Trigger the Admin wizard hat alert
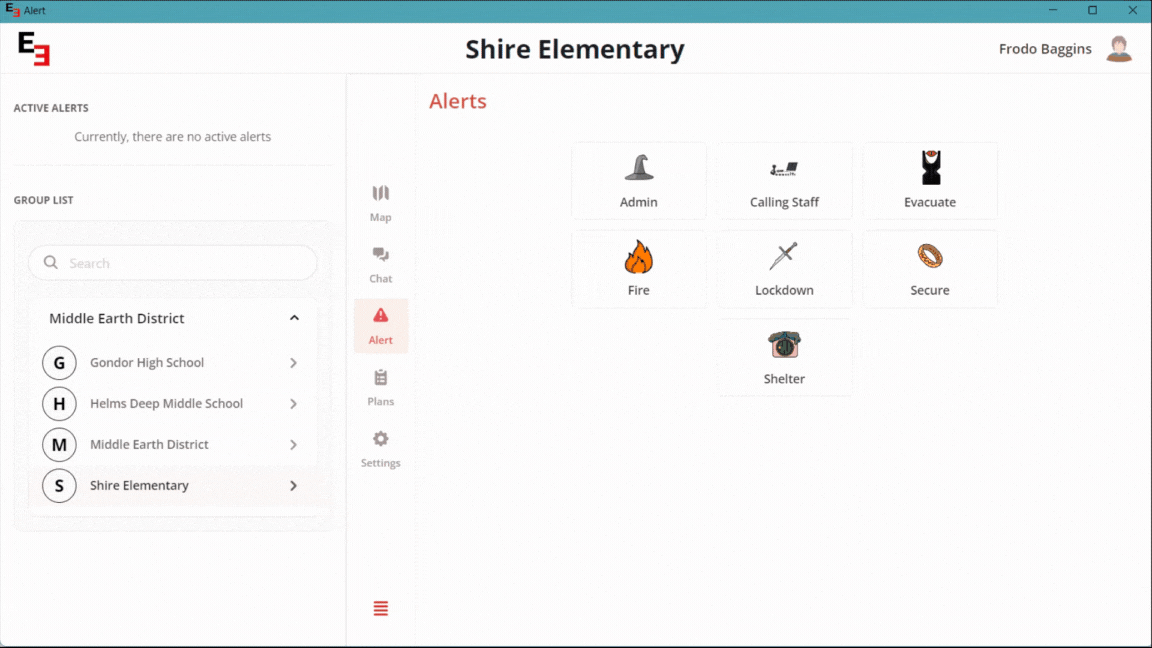Screen dimensions: 1152x648 (x=639, y=180)
